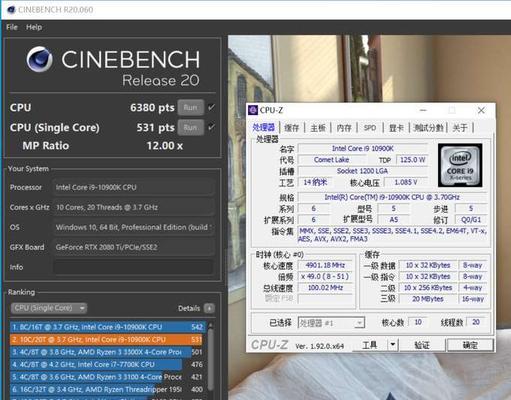Close the CPU-Z window
511x400 pixels.
481,110
